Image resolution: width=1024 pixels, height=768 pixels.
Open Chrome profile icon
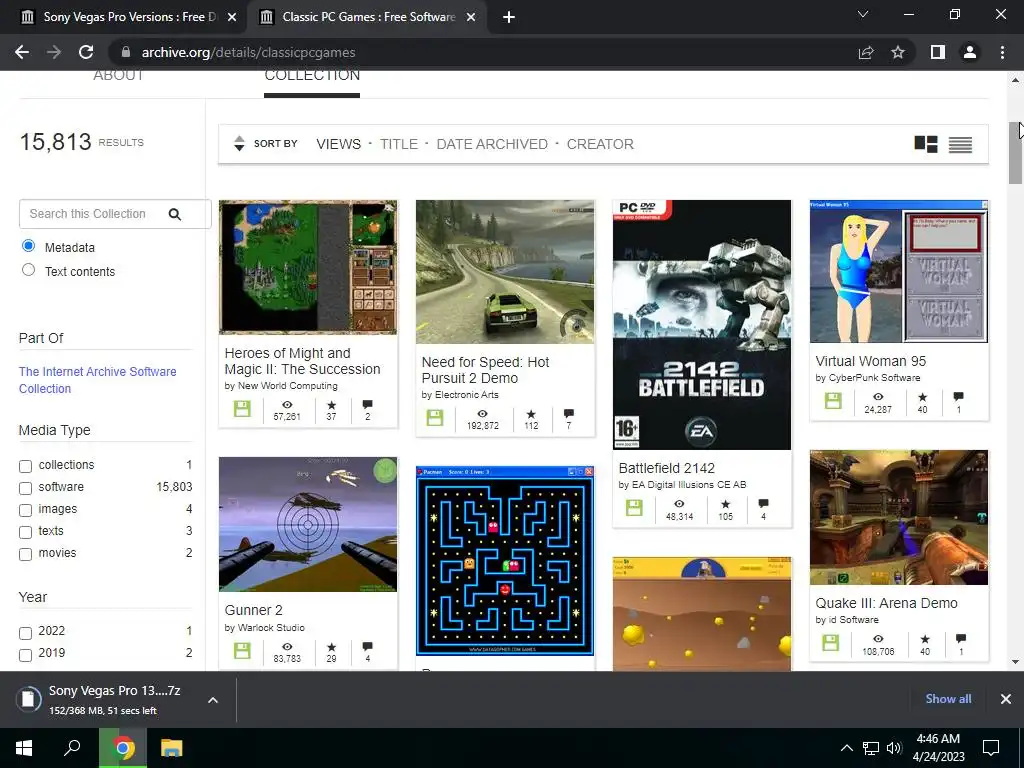click(x=970, y=52)
